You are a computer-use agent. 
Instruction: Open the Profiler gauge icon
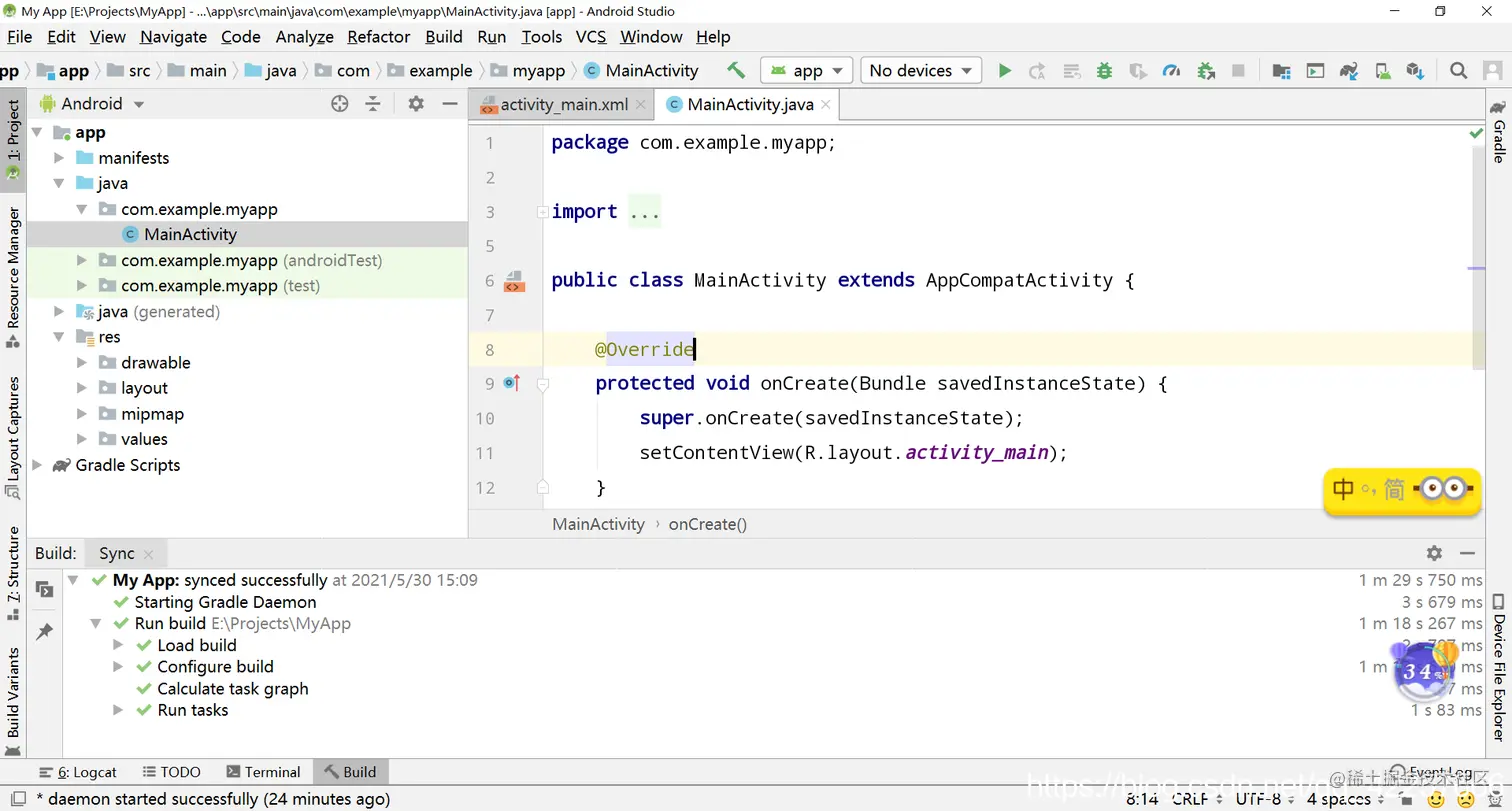(x=1171, y=71)
